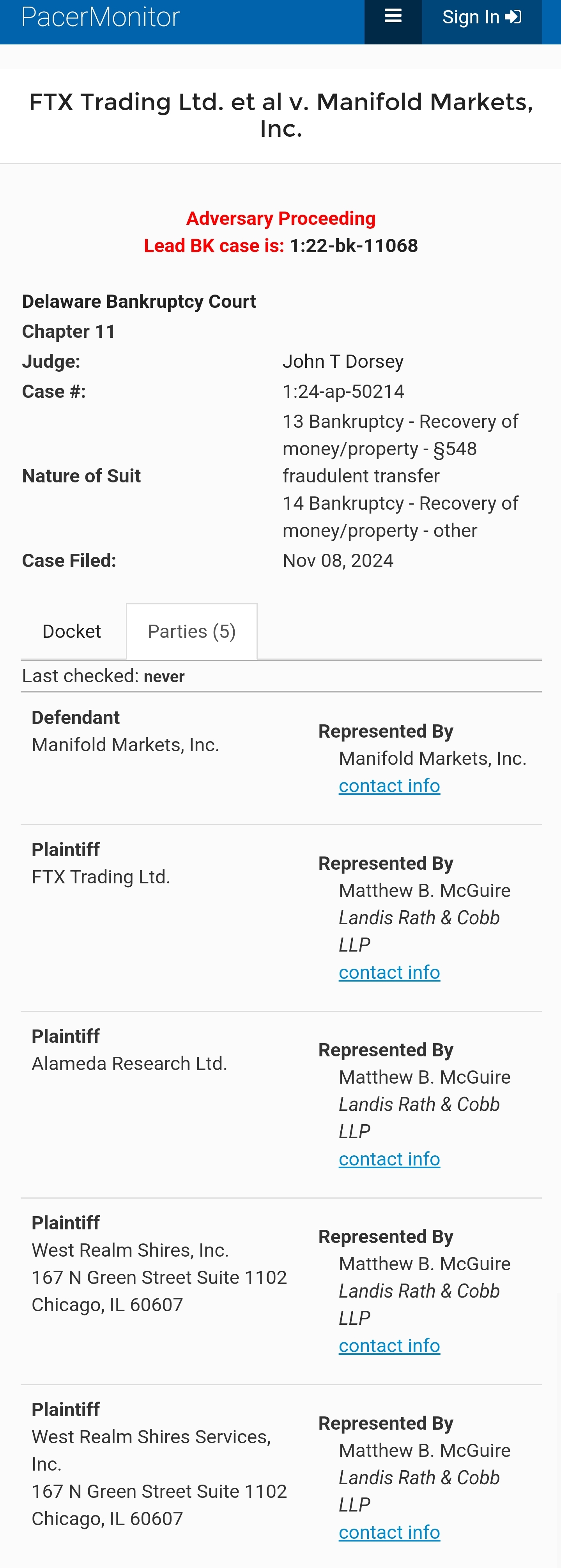Click the Sign In button

click(481, 17)
